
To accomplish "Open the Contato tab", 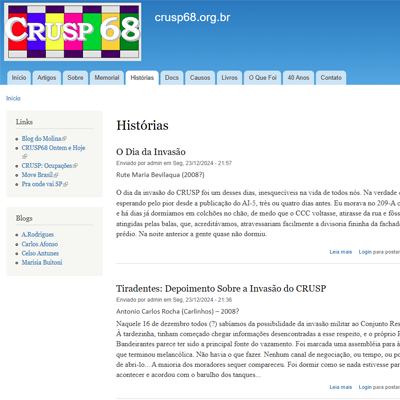I will coord(331,78).
